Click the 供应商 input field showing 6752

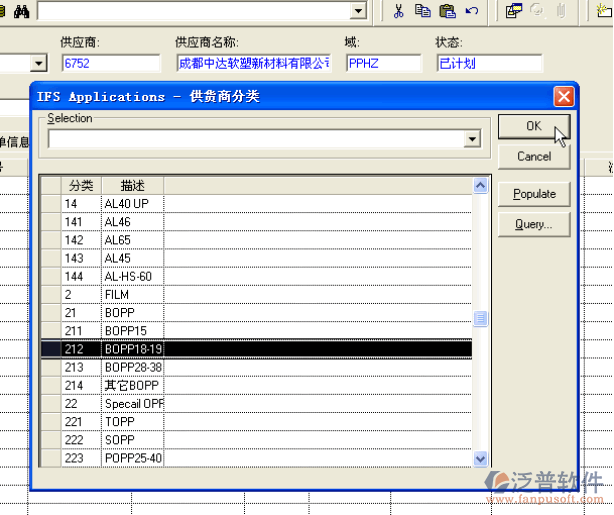click(110, 63)
